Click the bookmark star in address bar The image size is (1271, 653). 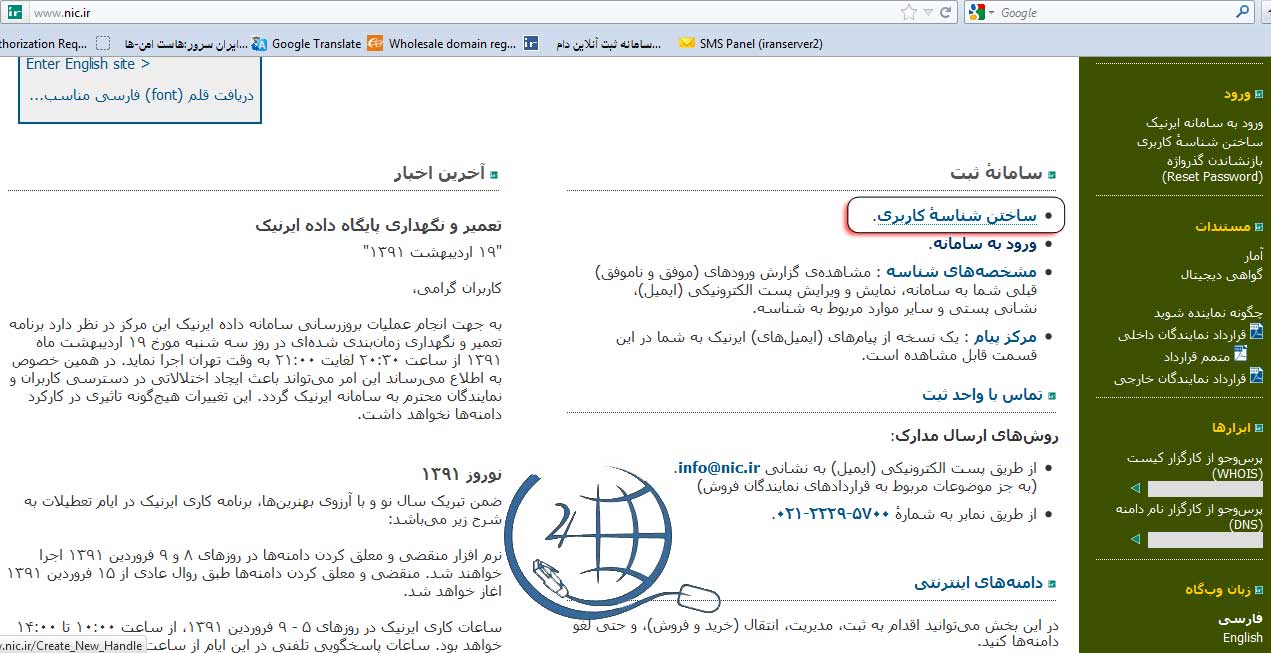(908, 13)
